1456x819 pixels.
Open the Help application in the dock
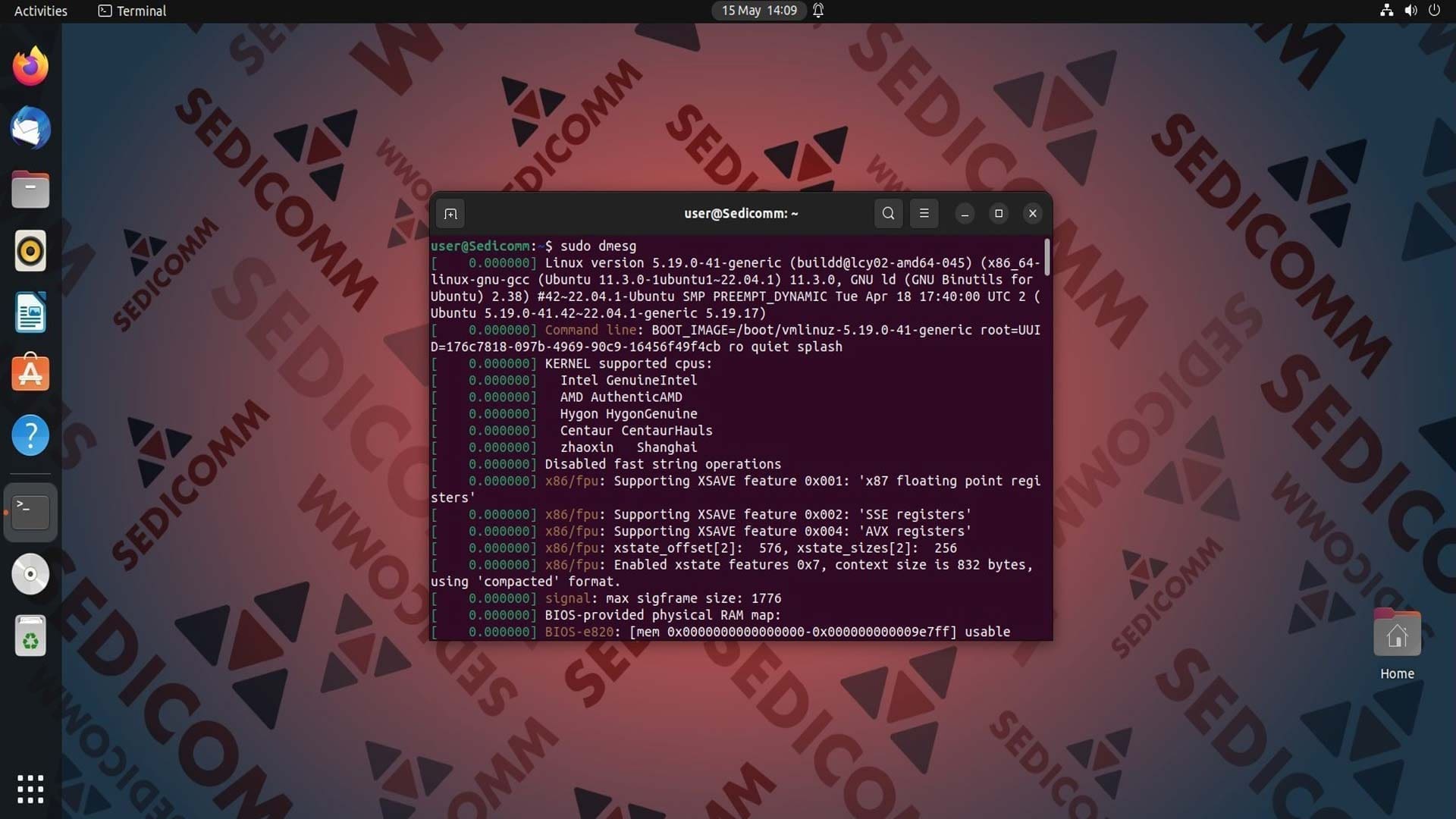30,435
